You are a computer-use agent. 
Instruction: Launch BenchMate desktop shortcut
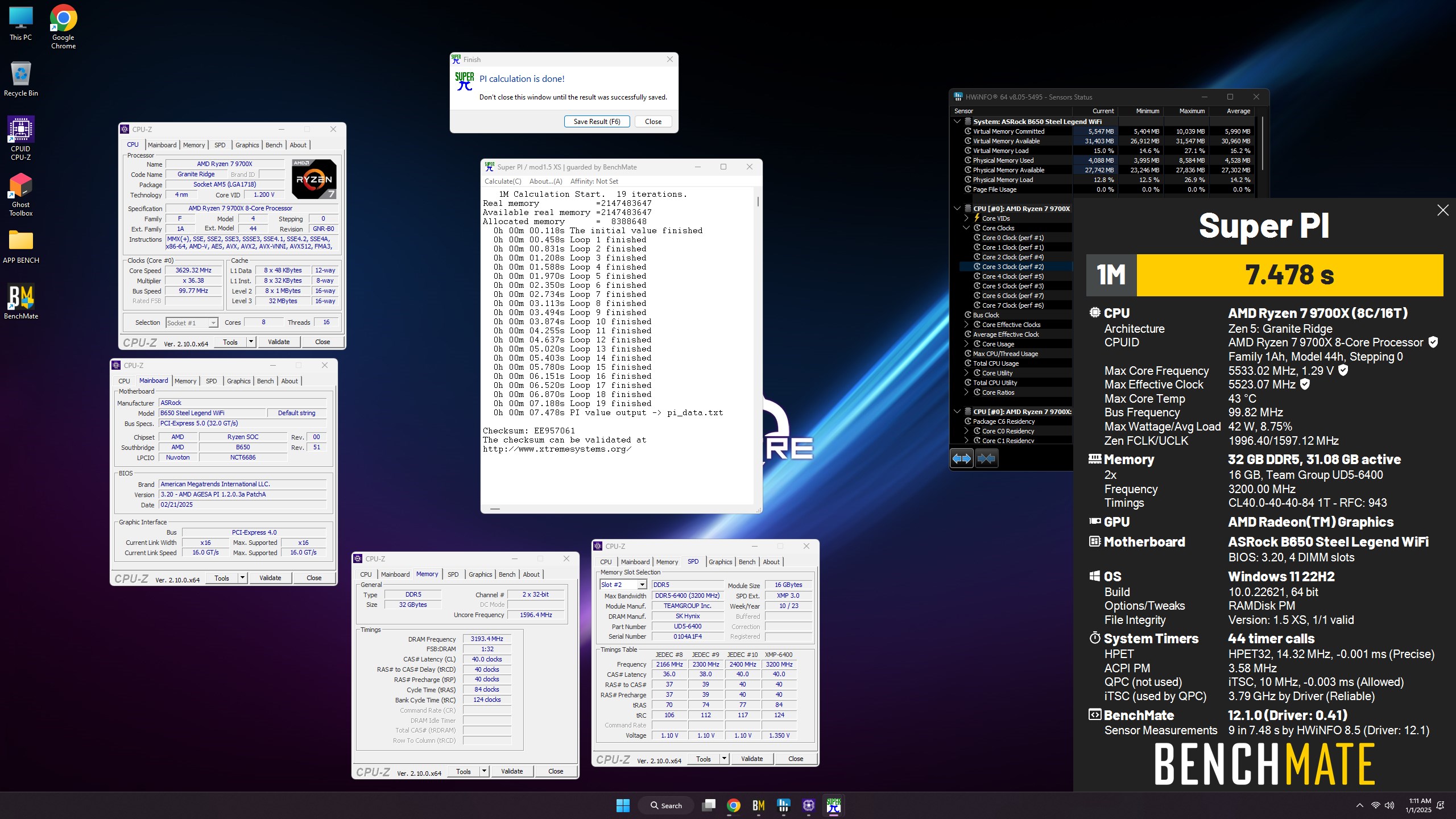point(20,301)
